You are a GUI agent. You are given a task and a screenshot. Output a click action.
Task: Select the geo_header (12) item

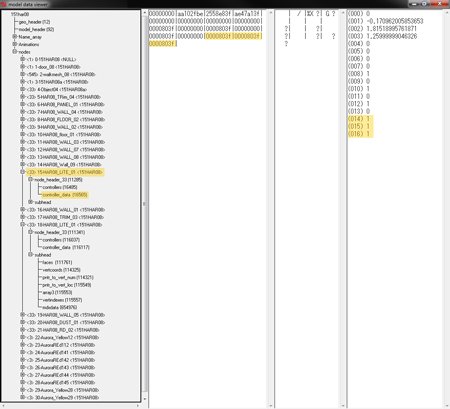click(34, 22)
